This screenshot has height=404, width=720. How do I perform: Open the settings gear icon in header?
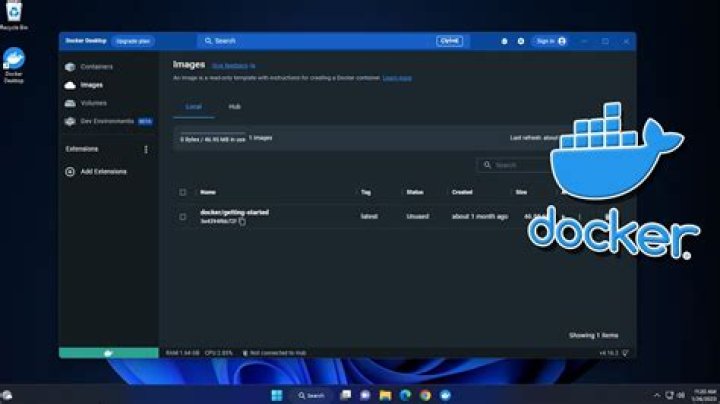(521, 41)
